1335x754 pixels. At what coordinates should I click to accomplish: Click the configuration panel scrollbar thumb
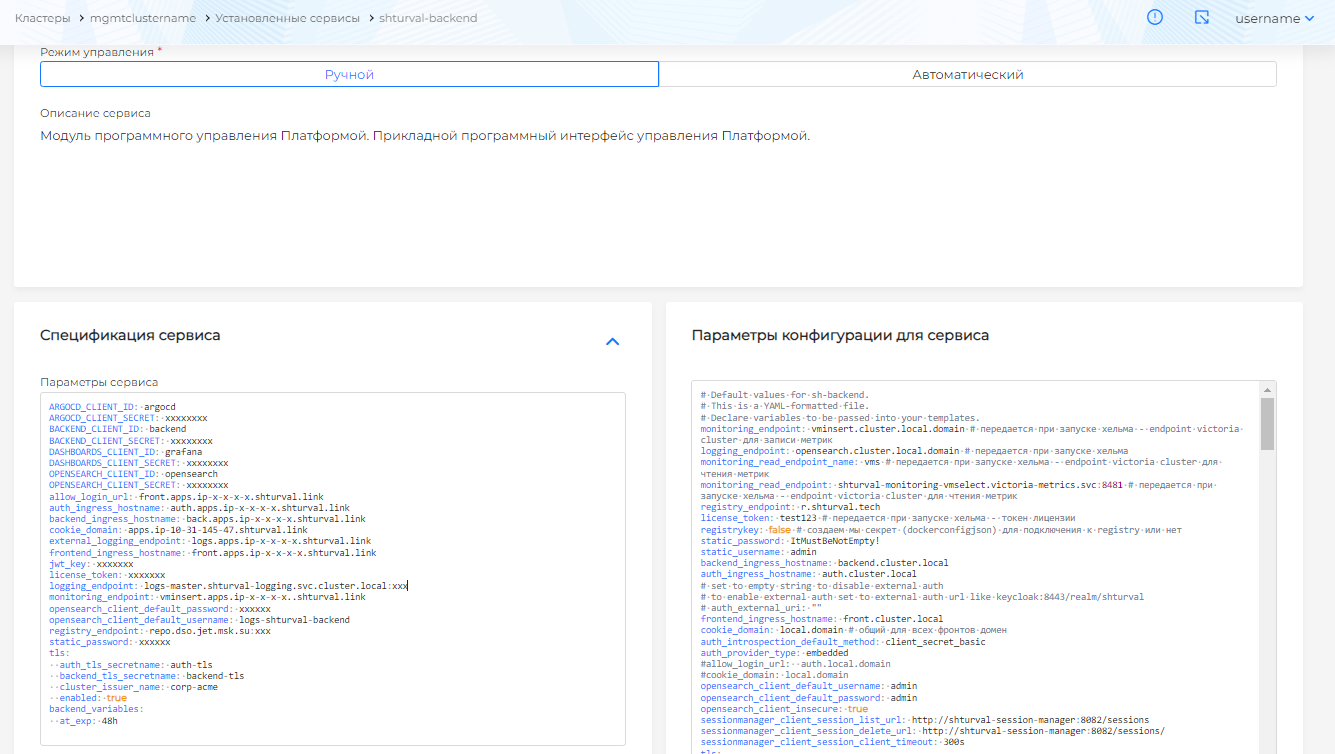pyautogui.click(x=1267, y=424)
